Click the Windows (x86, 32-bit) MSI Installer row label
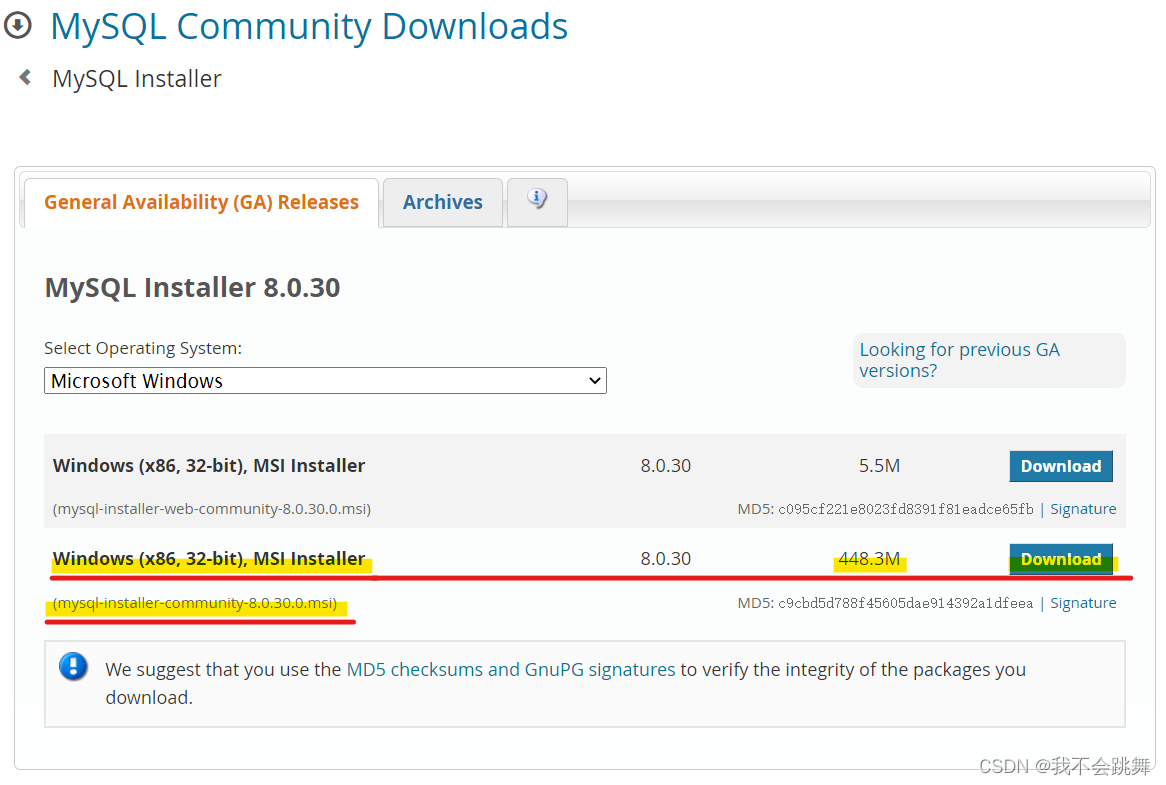 (208, 558)
